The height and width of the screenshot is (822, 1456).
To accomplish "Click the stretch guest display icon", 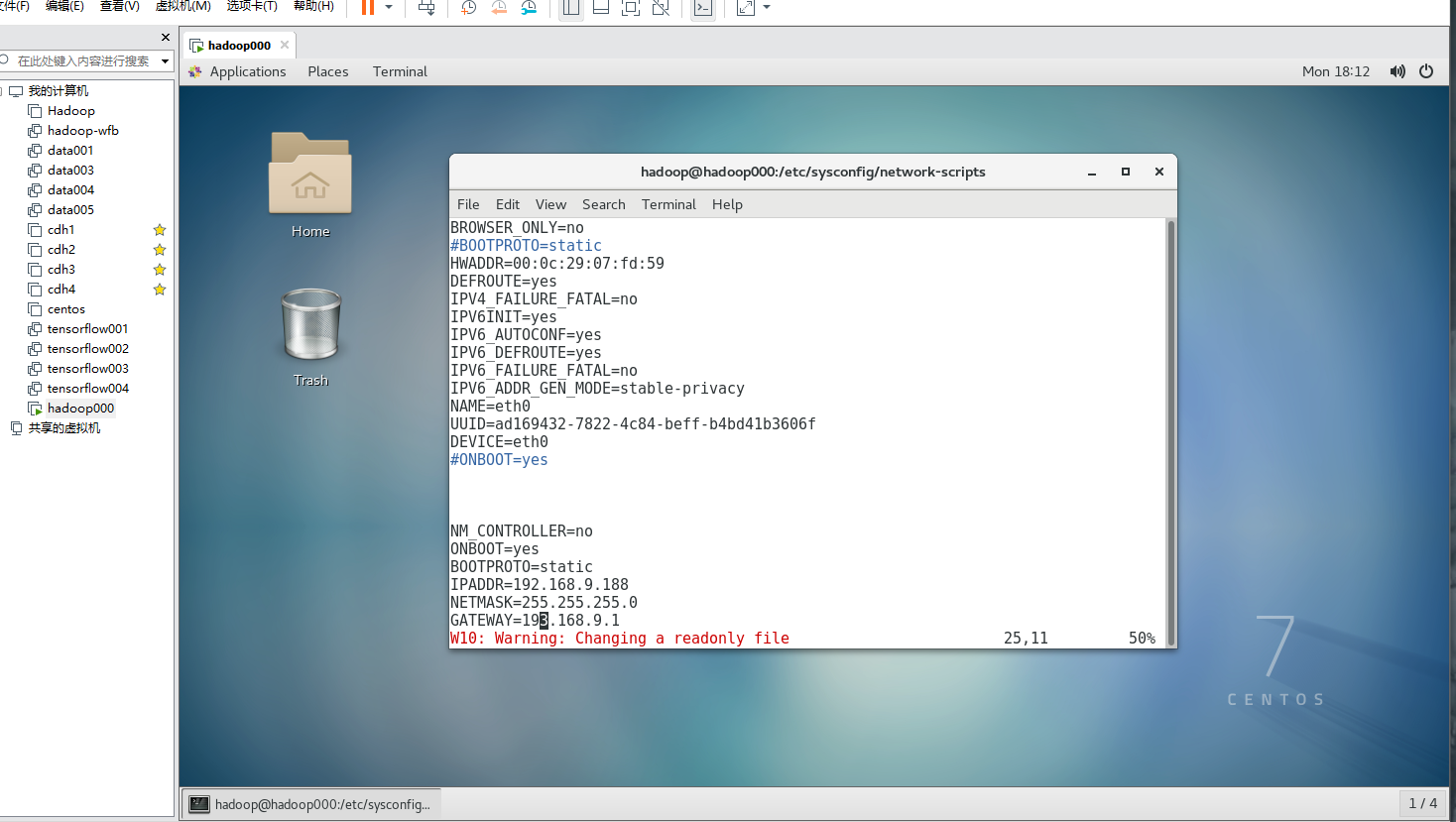I will (746, 8).
